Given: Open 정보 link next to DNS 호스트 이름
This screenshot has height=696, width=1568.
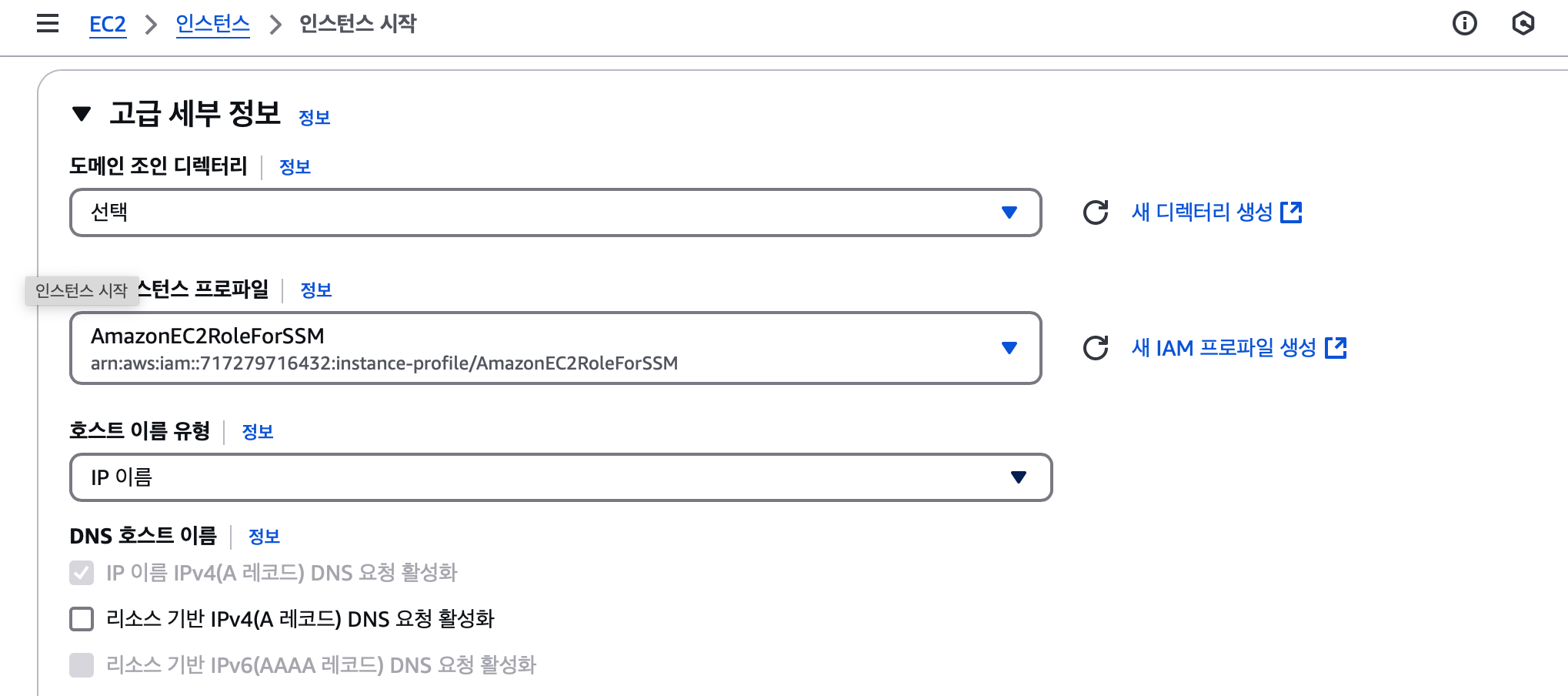Looking at the screenshot, I should tap(264, 537).
